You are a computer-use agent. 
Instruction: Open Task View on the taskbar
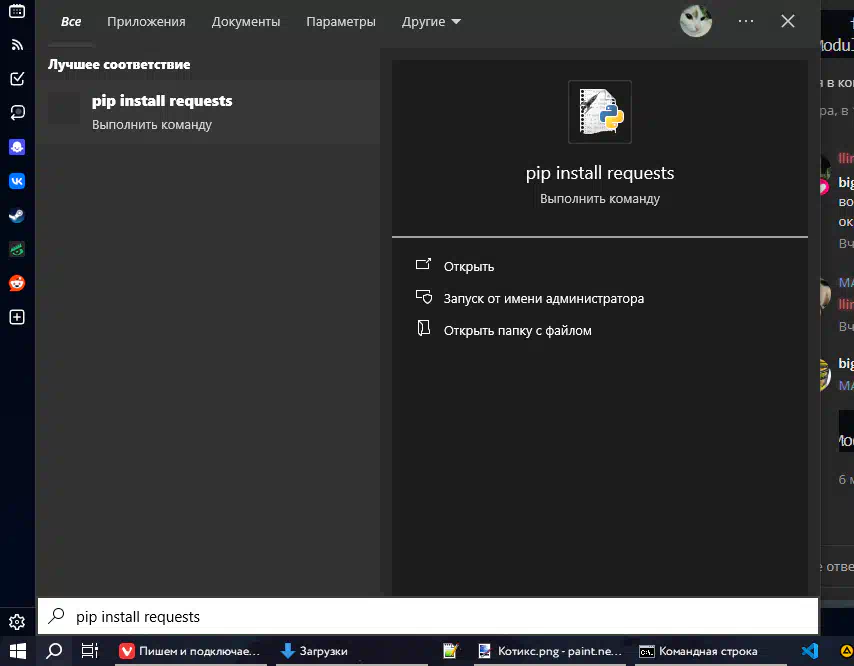pos(89,651)
